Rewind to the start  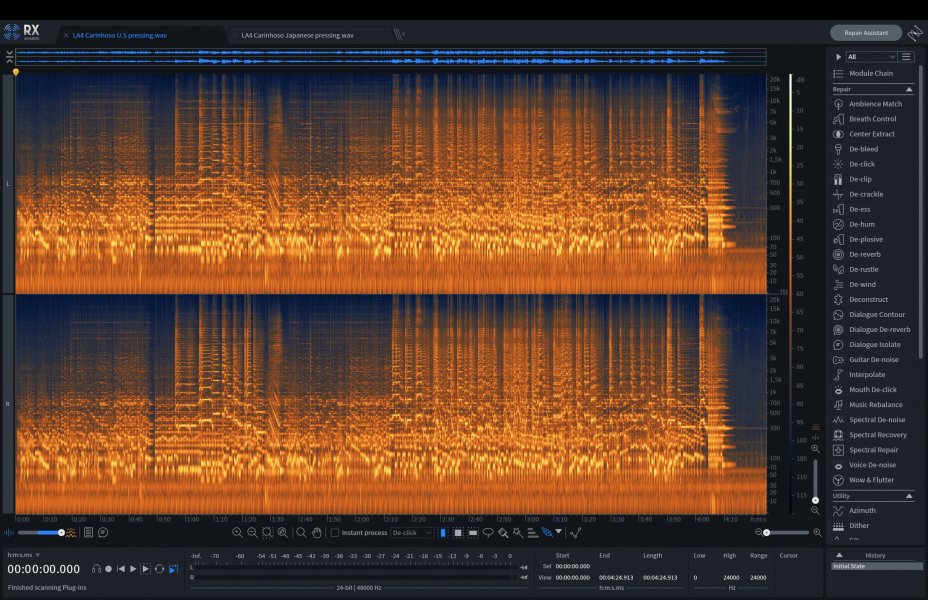click(121, 569)
